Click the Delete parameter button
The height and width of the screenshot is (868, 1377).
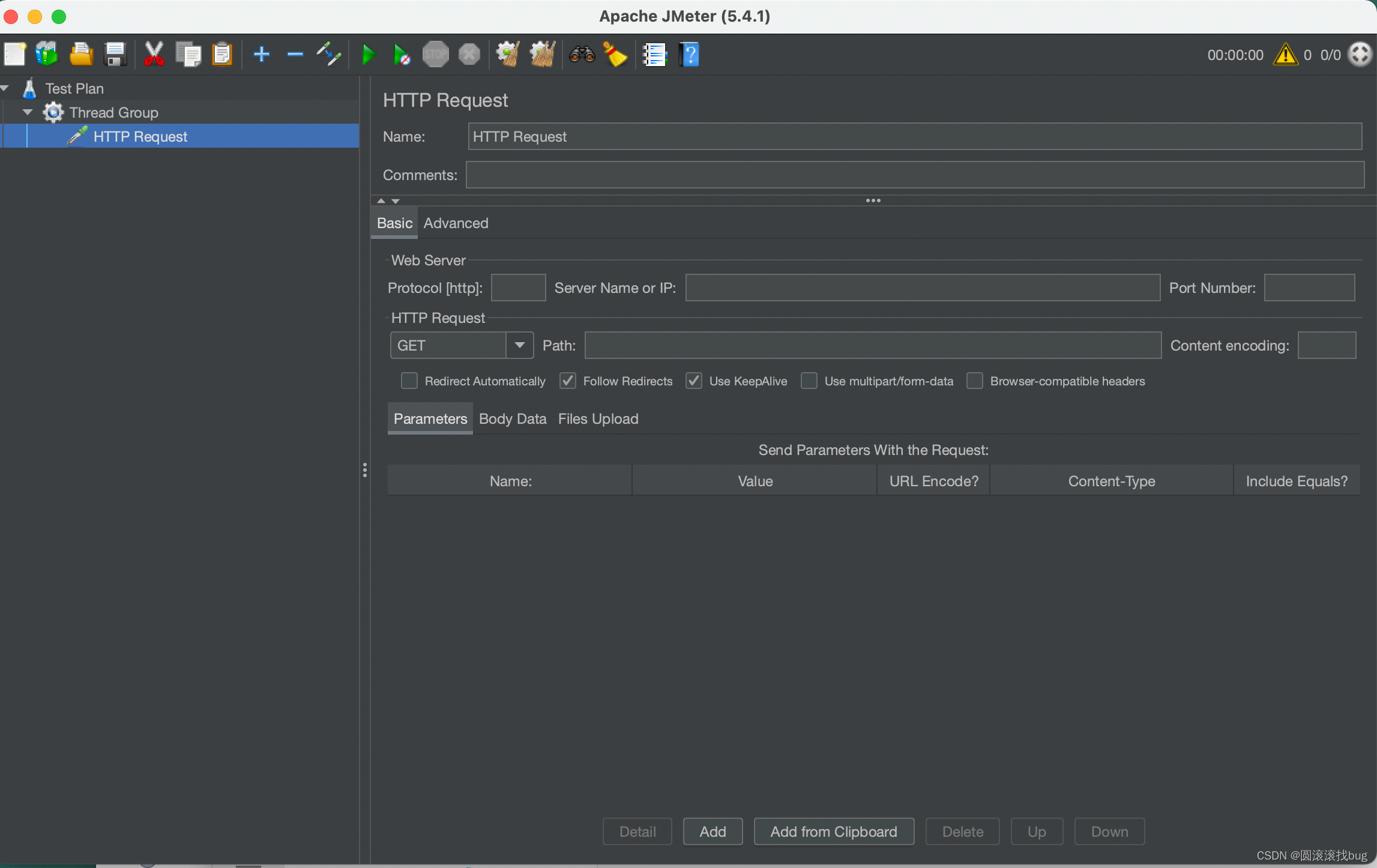point(963,831)
